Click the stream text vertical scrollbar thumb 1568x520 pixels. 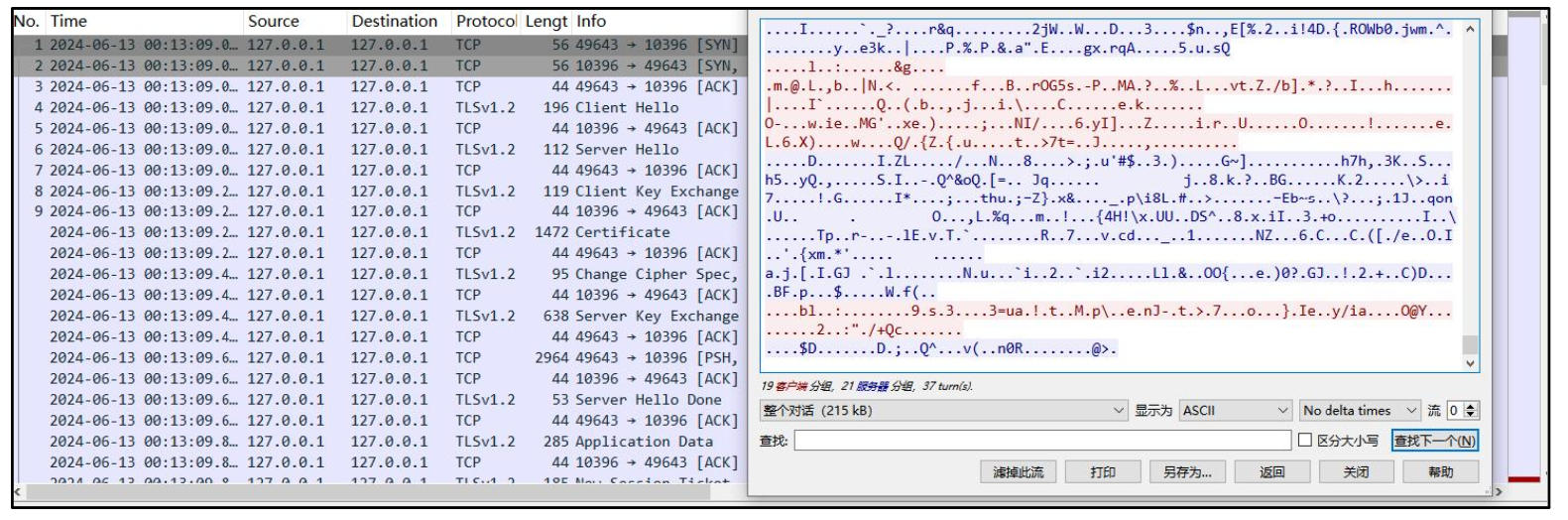tap(1470, 343)
